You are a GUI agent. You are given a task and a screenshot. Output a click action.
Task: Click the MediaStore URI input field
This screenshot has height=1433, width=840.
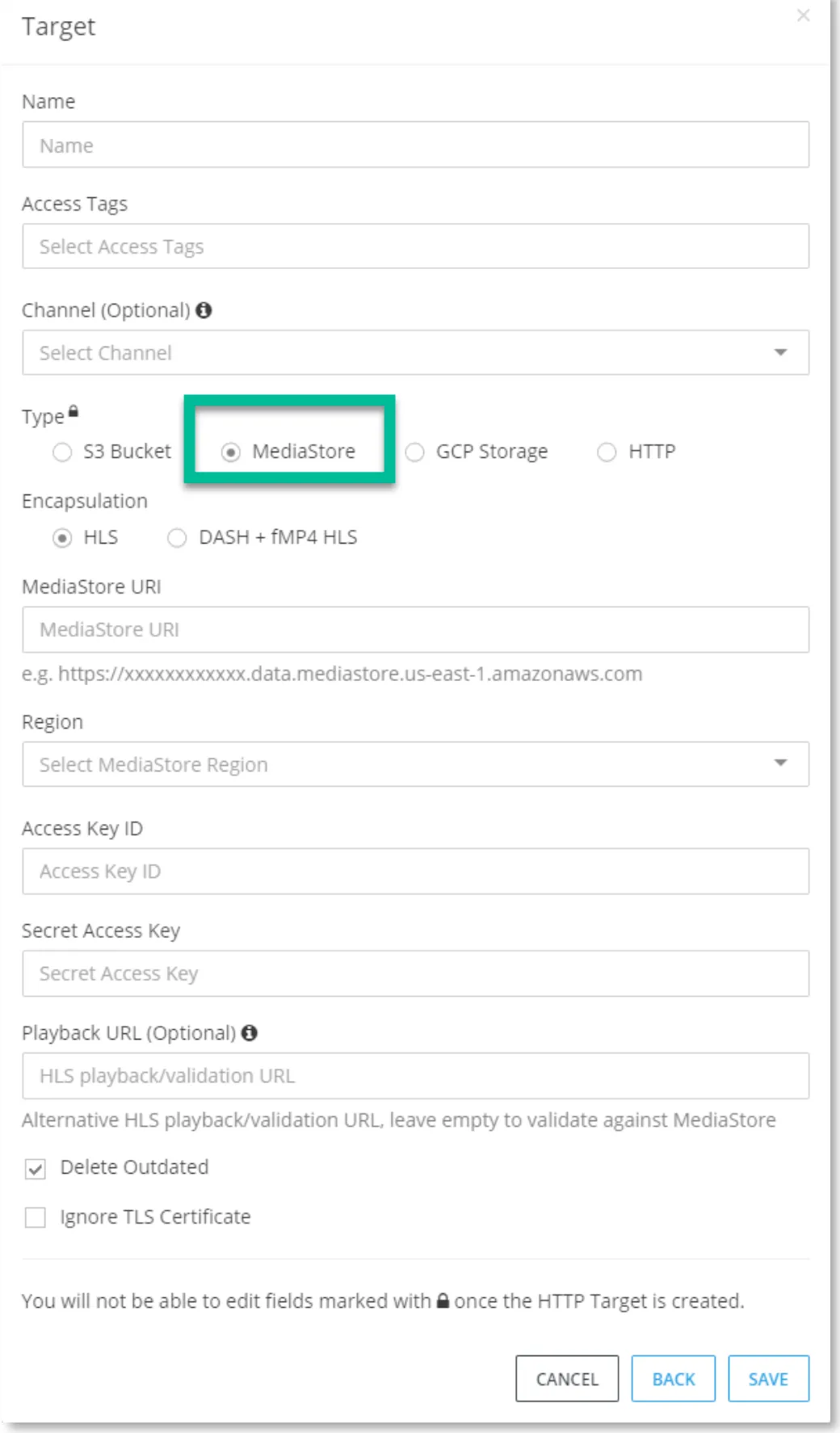click(x=416, y=629)
